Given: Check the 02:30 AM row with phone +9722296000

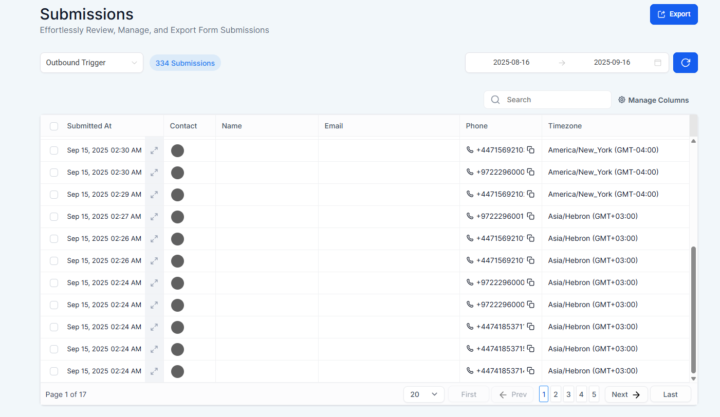Looking at the screenshot, I should (54, 173).
